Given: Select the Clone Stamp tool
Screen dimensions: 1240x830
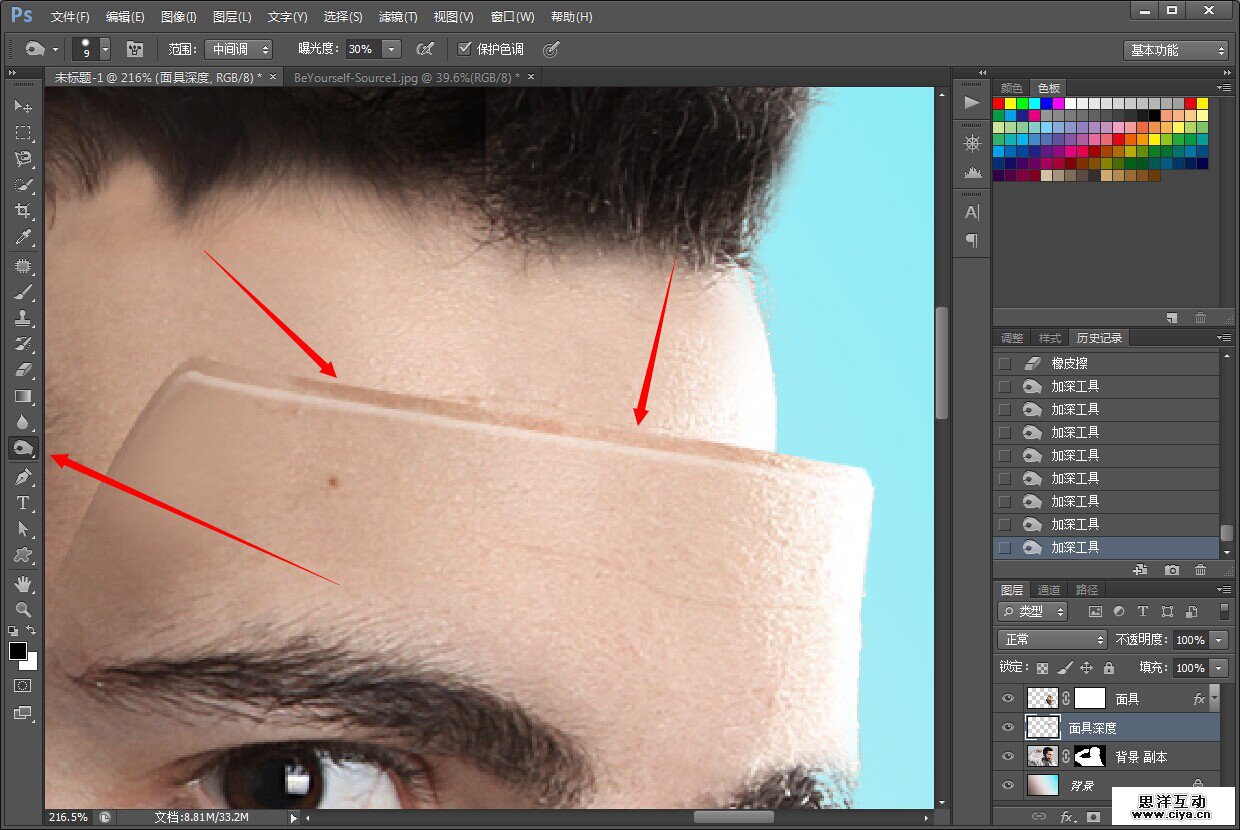Looking at the screenshot, I should (x=23, y=318).
